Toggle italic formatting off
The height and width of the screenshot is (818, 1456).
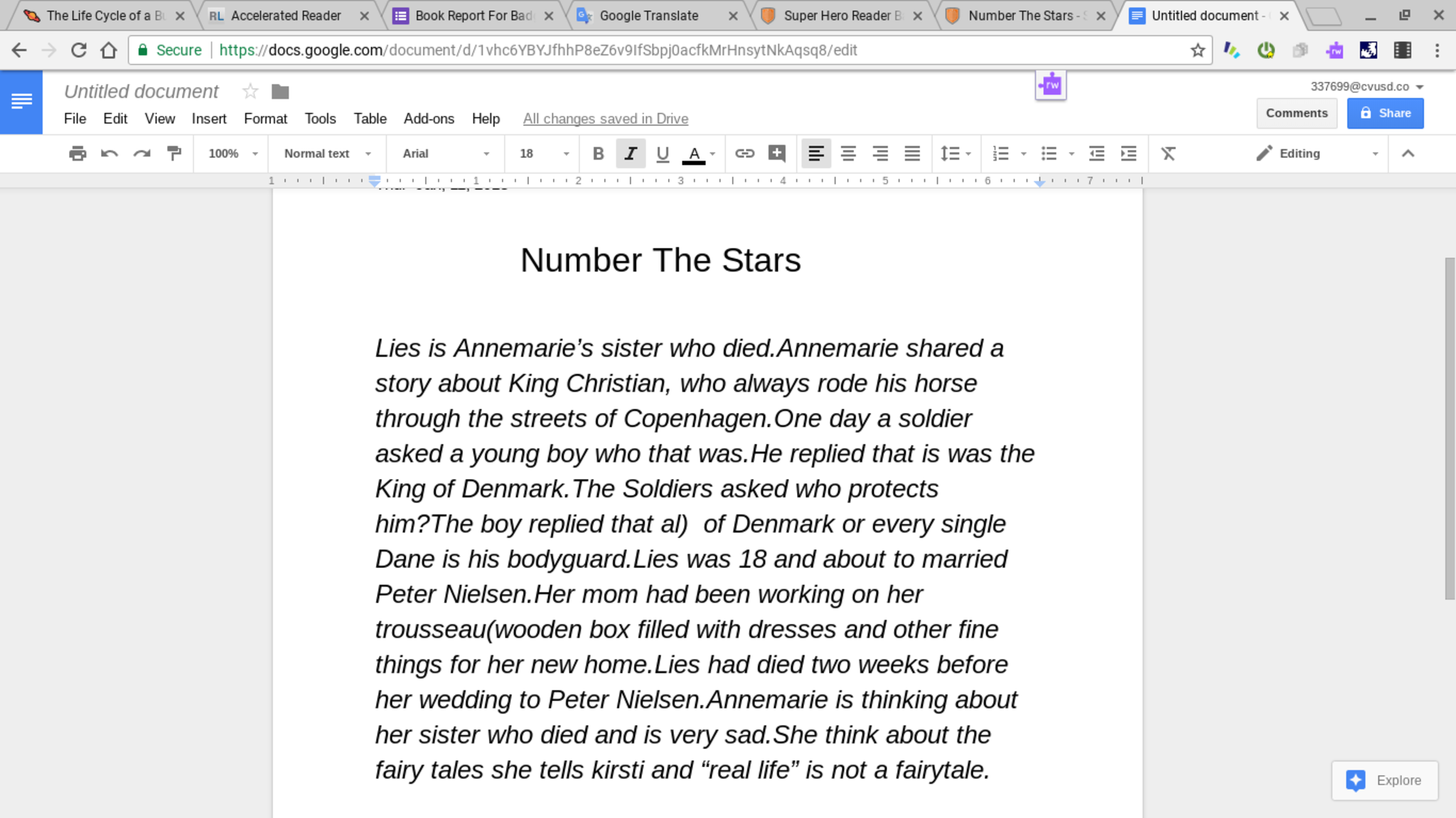point(630,154)
